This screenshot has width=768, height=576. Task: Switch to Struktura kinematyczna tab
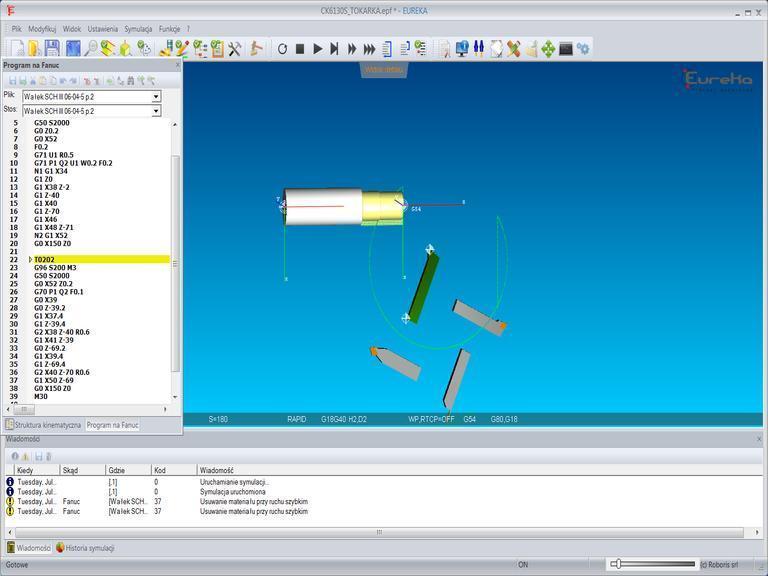[x=43, y=425]
